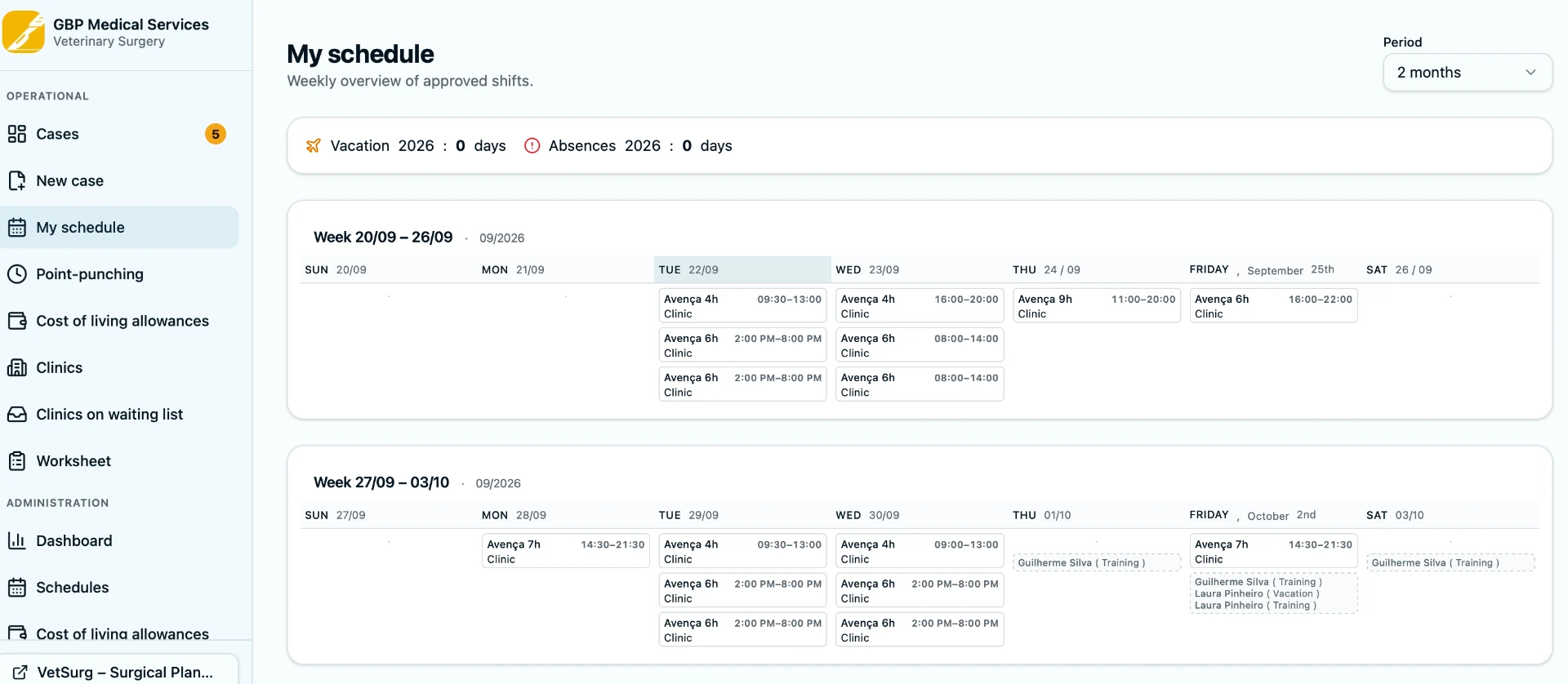Click the Point-punching clock icon
The image size is (1568, 684).
pyautogui.click(x=17, y=274)
